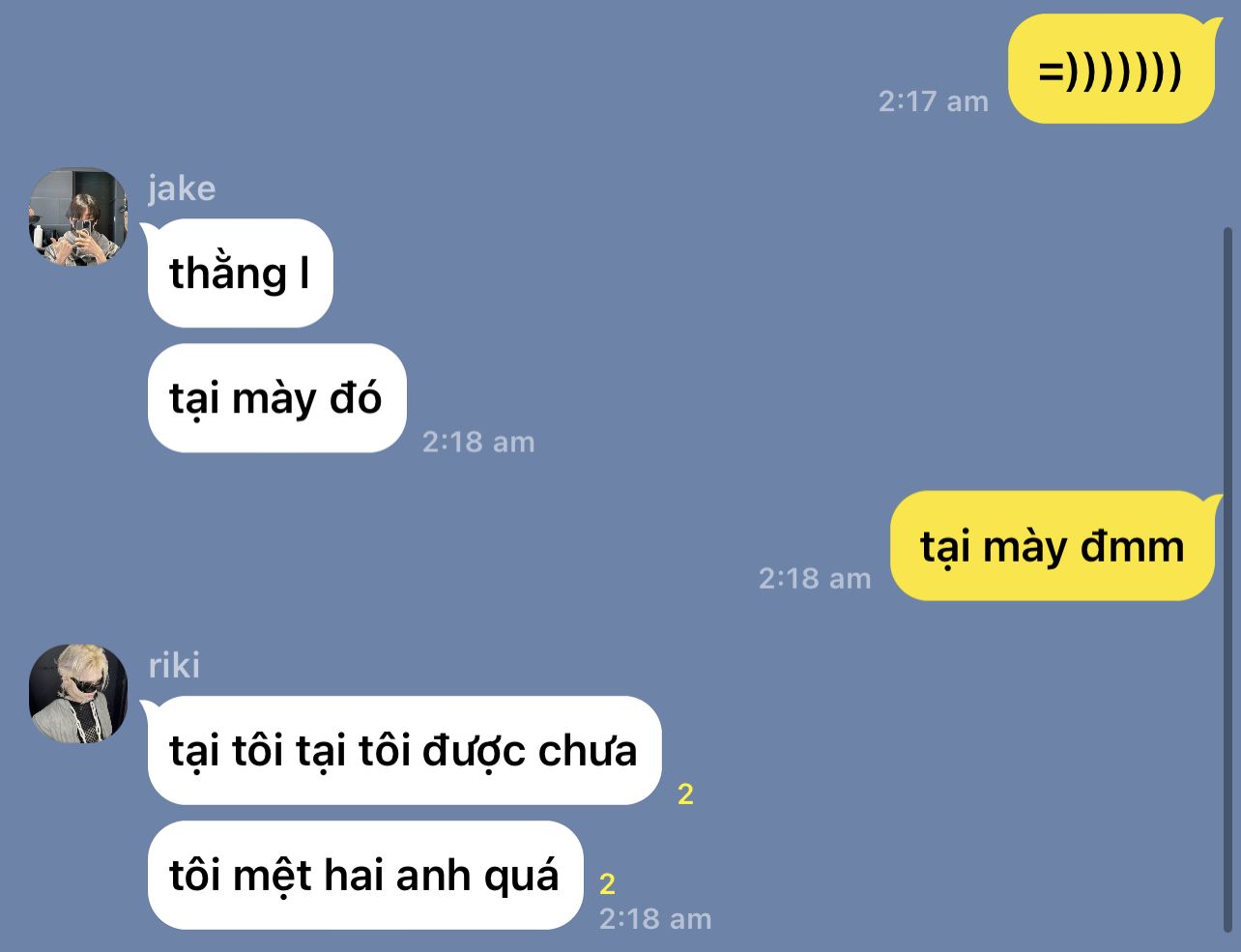The height and width of the screenshot is (952, 1241).
Task: Click the timestamp below riki's last message
Action: point(655,918)
